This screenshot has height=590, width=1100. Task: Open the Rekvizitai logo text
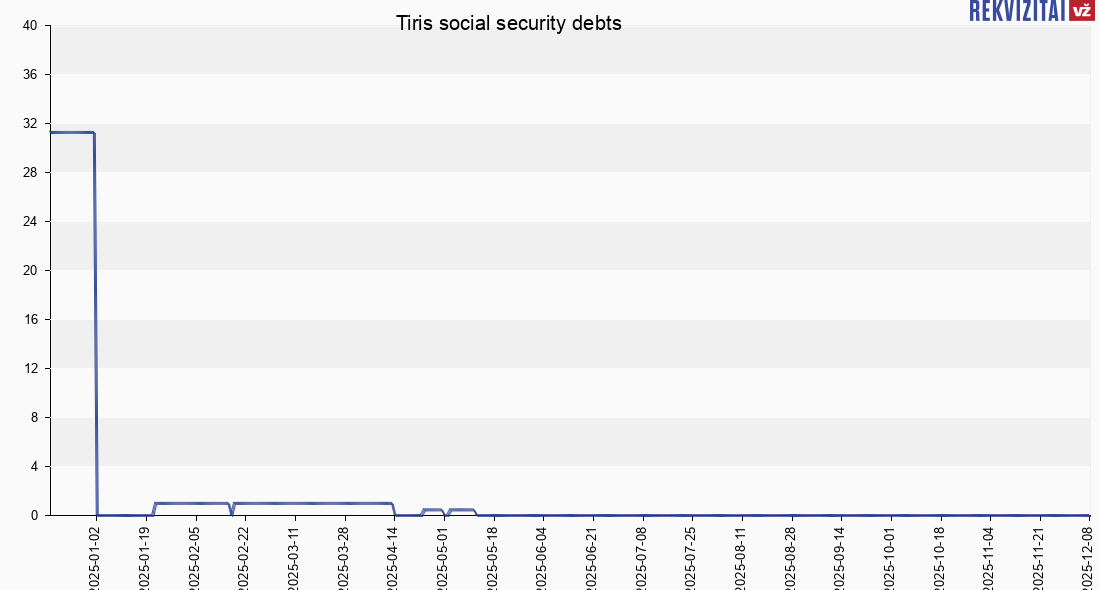pos(1016,10)
